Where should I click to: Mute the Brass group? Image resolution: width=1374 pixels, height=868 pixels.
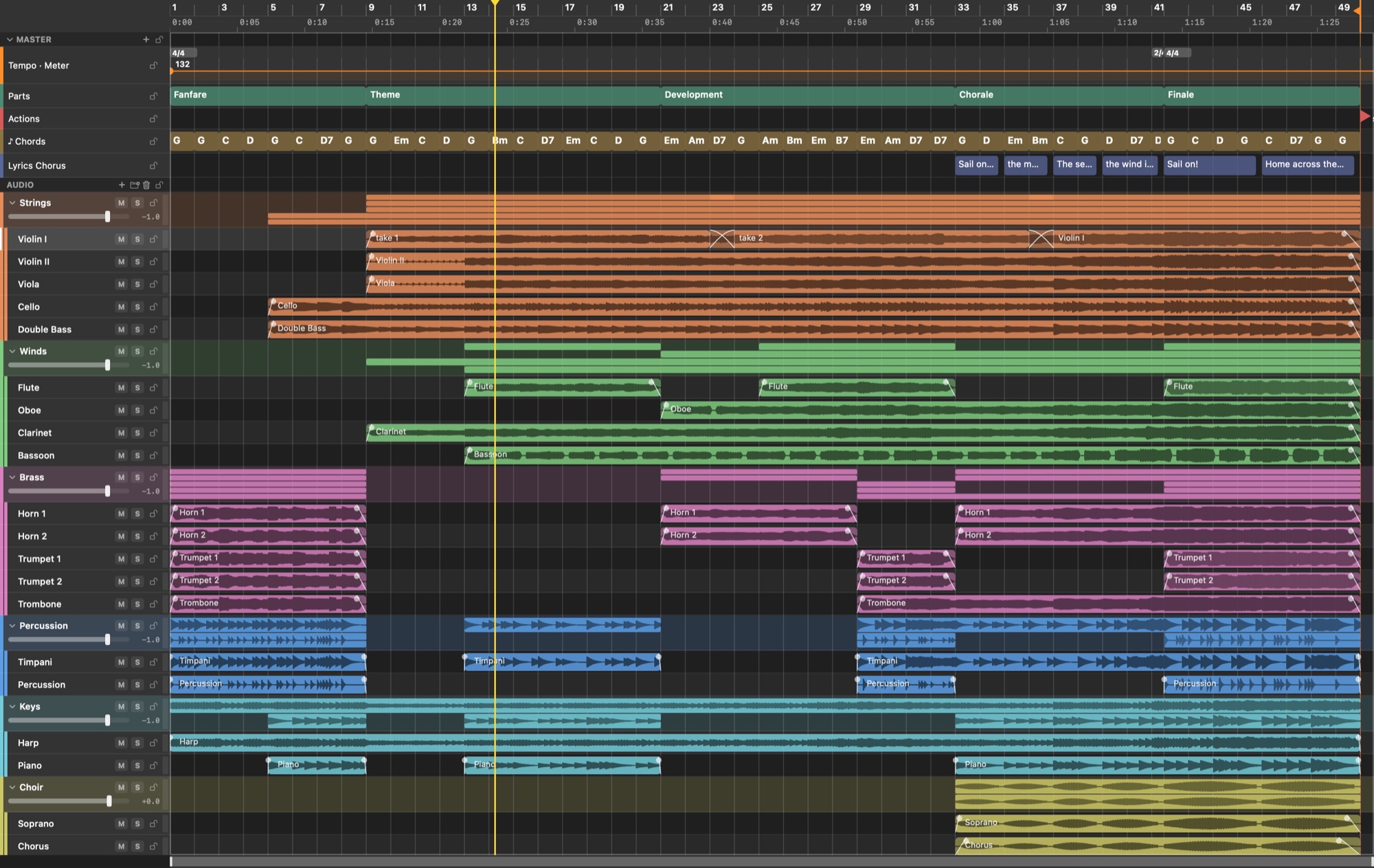point(122,477)
